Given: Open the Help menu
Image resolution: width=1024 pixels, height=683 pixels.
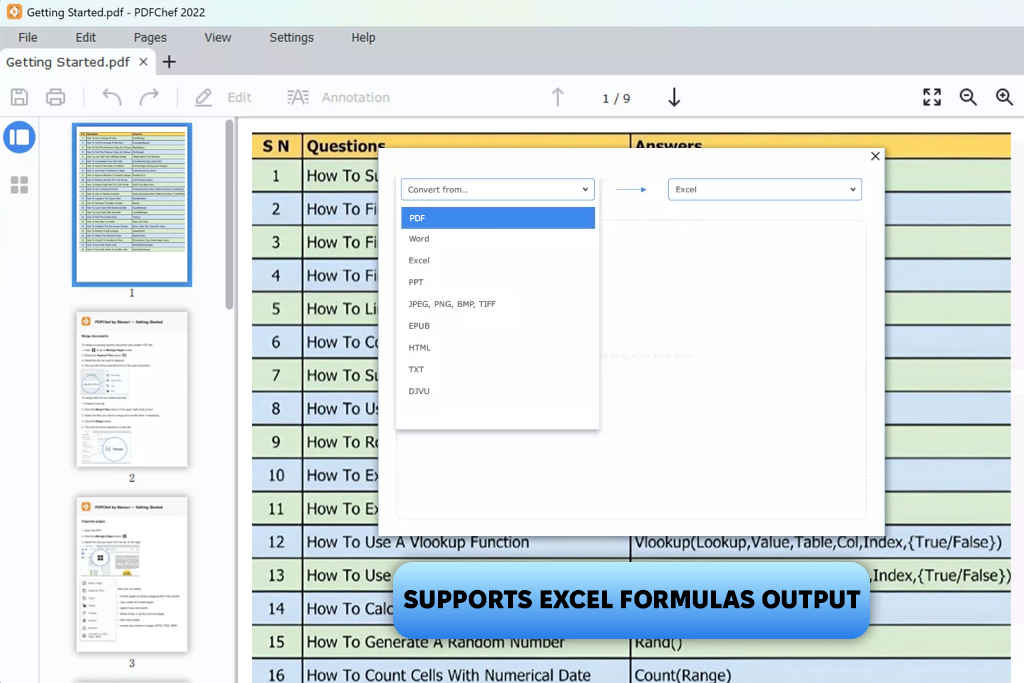Looking at the screenshot, I should click(x=363, y=37).
